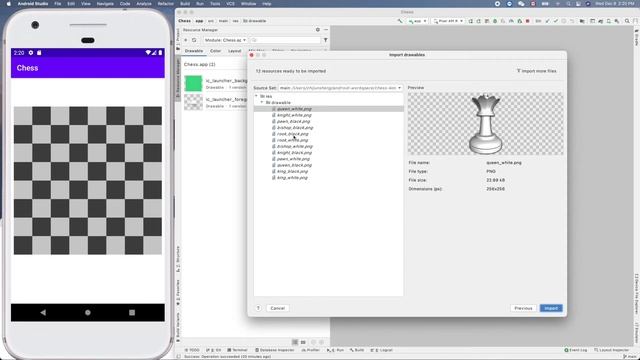Viewport: 640px width, 360px height.
Task: Switch to the Drawable tab
Action: (x=193, y=51)
